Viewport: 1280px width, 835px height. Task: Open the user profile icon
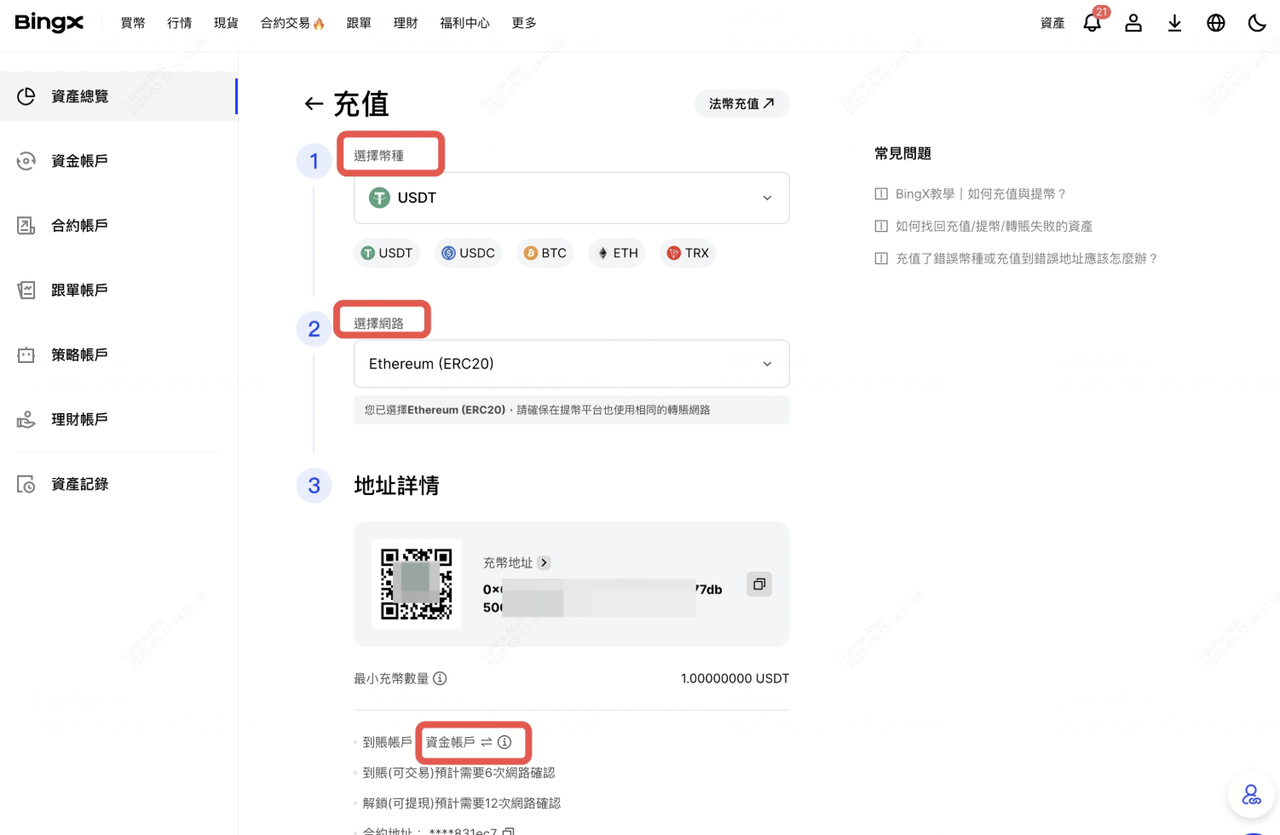click(1133, 23)
